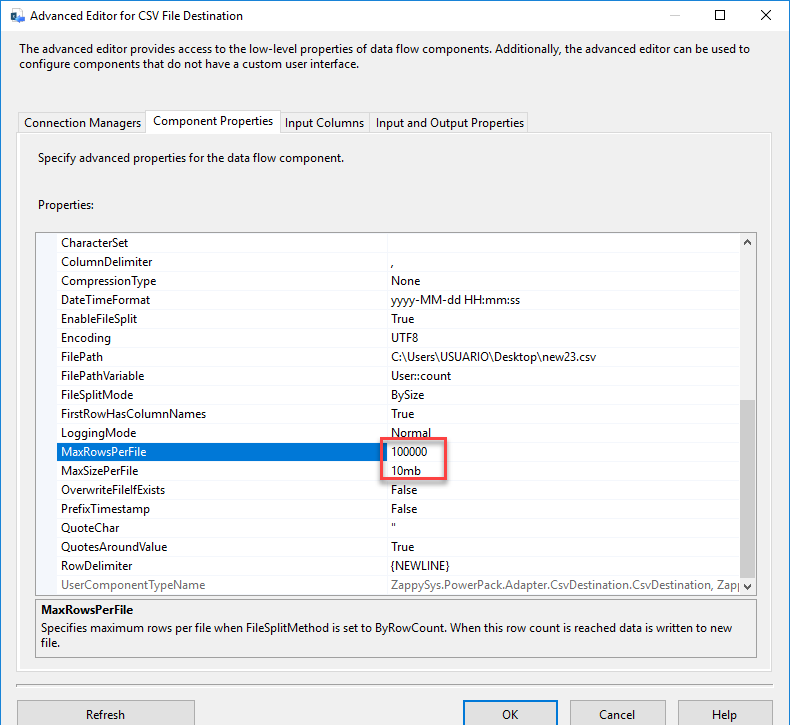790x725 pixels.
Task: Select the Component Properties tab
Action: point(213,121)
